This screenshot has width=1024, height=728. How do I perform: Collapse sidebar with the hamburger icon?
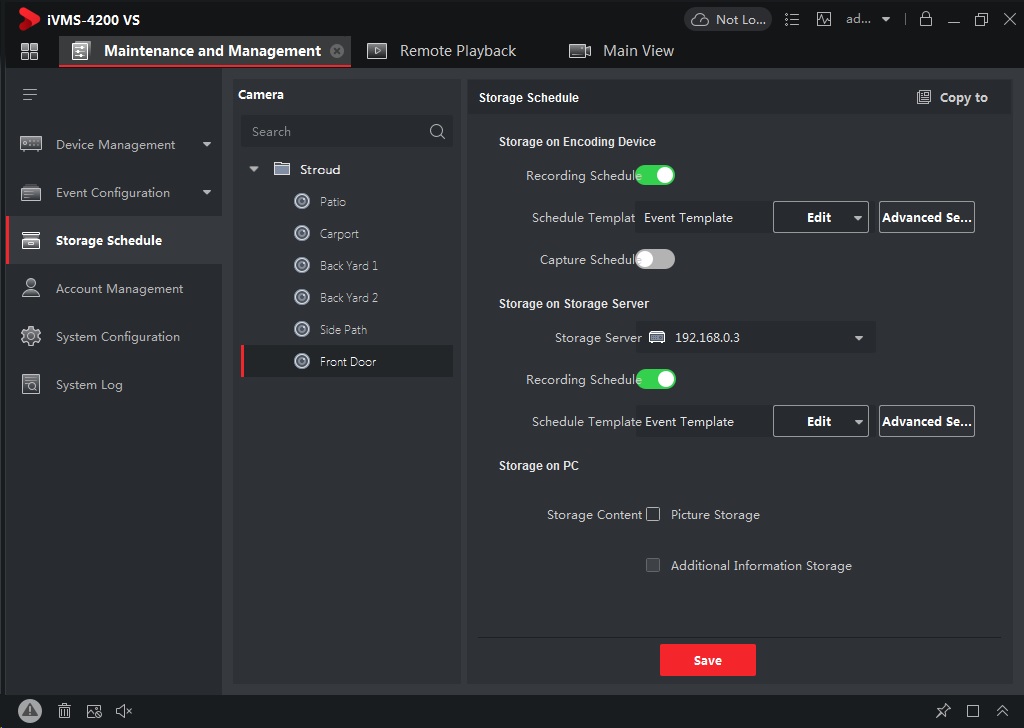(x=30, y=95)
